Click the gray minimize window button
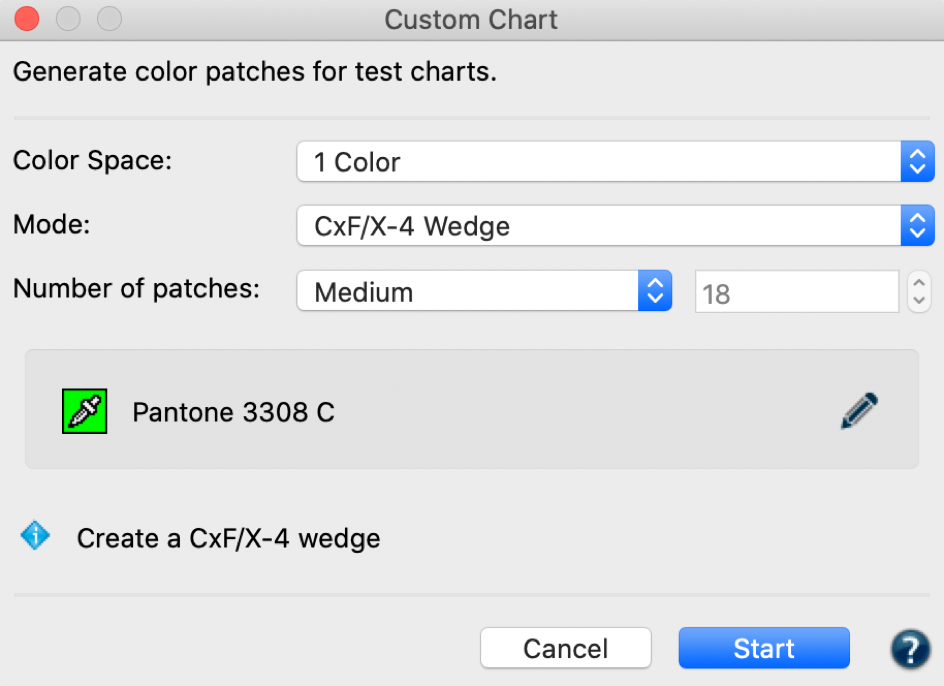This screenshot has width=944, height=686. click(x=68, y=19)
